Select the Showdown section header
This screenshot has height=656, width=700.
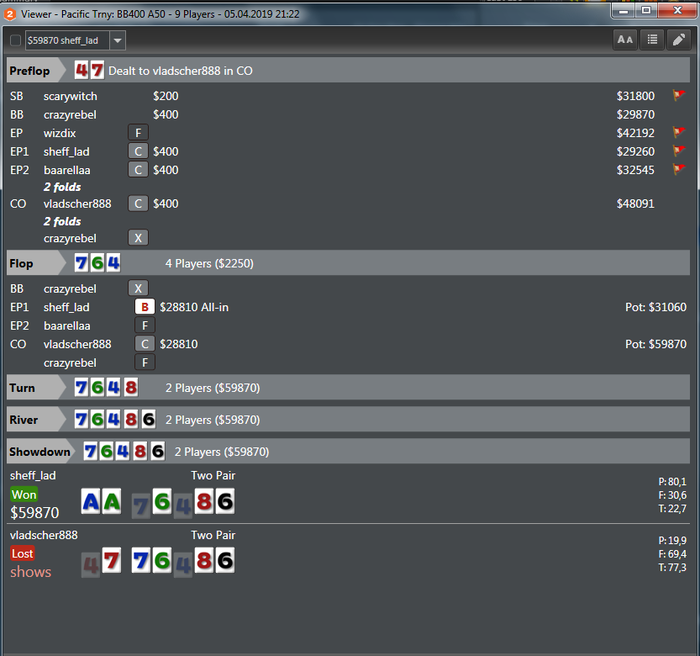point(348,451)
